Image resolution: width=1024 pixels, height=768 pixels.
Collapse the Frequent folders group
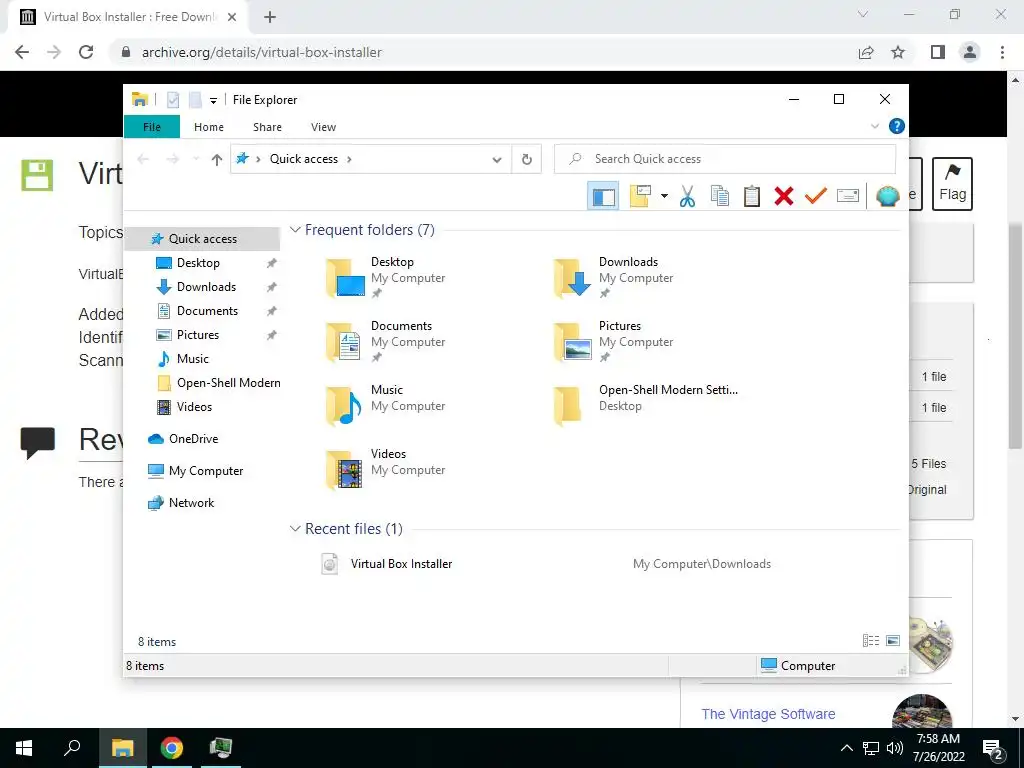(x=295, y=230)
